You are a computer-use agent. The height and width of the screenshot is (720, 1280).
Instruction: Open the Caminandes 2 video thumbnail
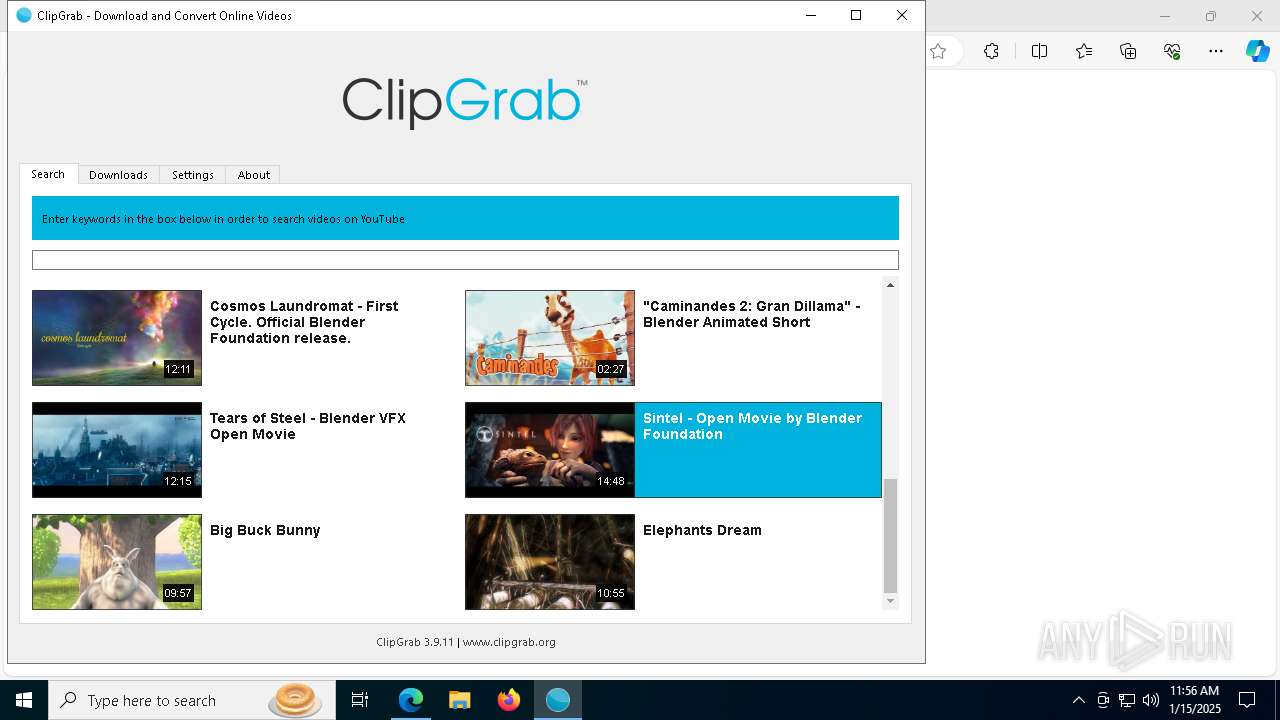[550, 338]
